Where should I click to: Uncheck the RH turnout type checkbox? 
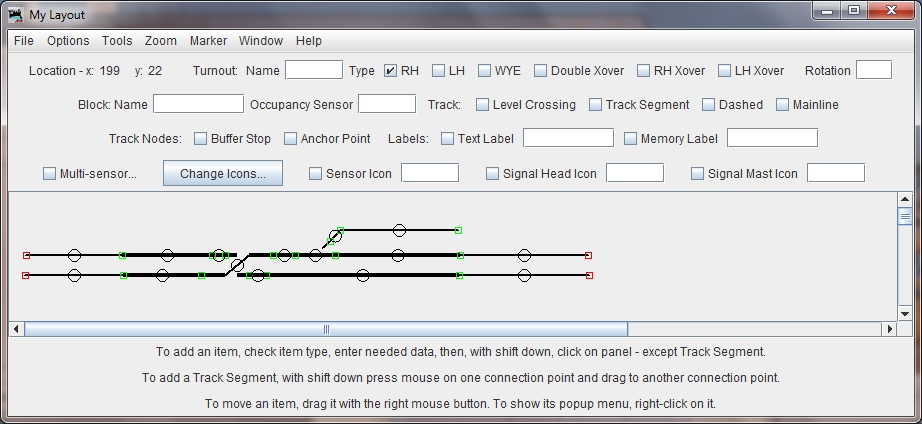click(391, 71)
